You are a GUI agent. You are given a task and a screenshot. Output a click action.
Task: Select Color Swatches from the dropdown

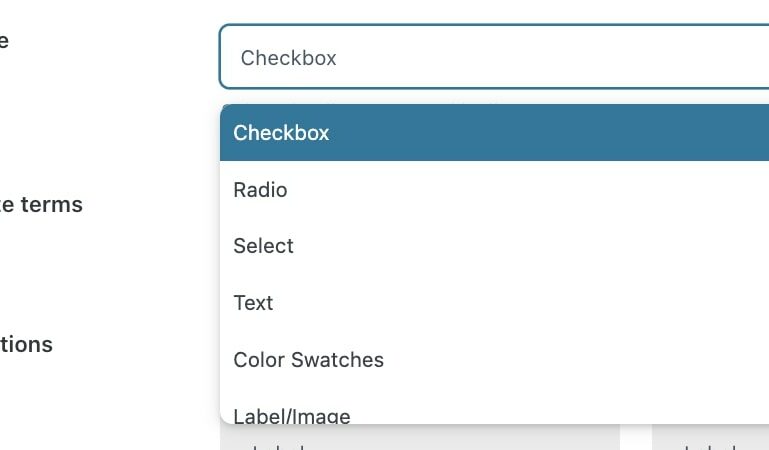pos(494,360)
